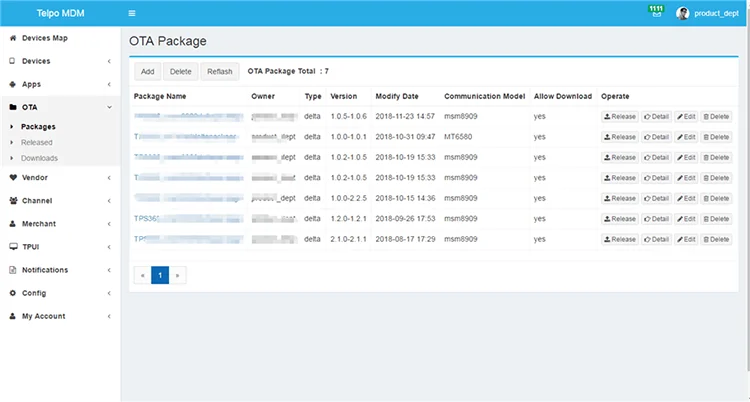Release the first package, version 1.0.5-1.0.6
750x402 pixels.
(x=620, y=117)
